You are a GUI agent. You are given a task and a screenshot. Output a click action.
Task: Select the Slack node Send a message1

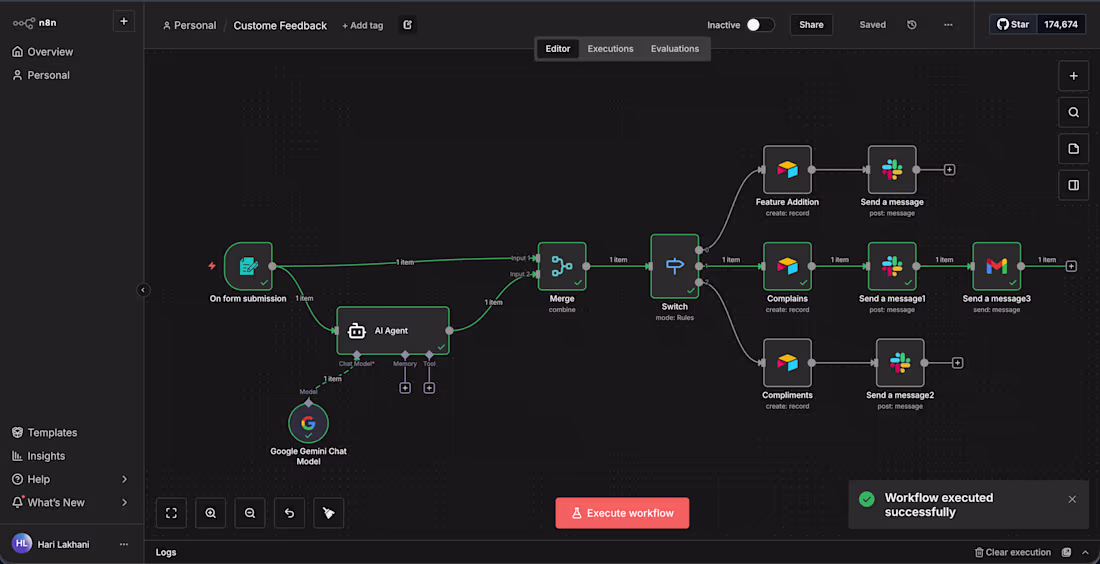point(892,266)
